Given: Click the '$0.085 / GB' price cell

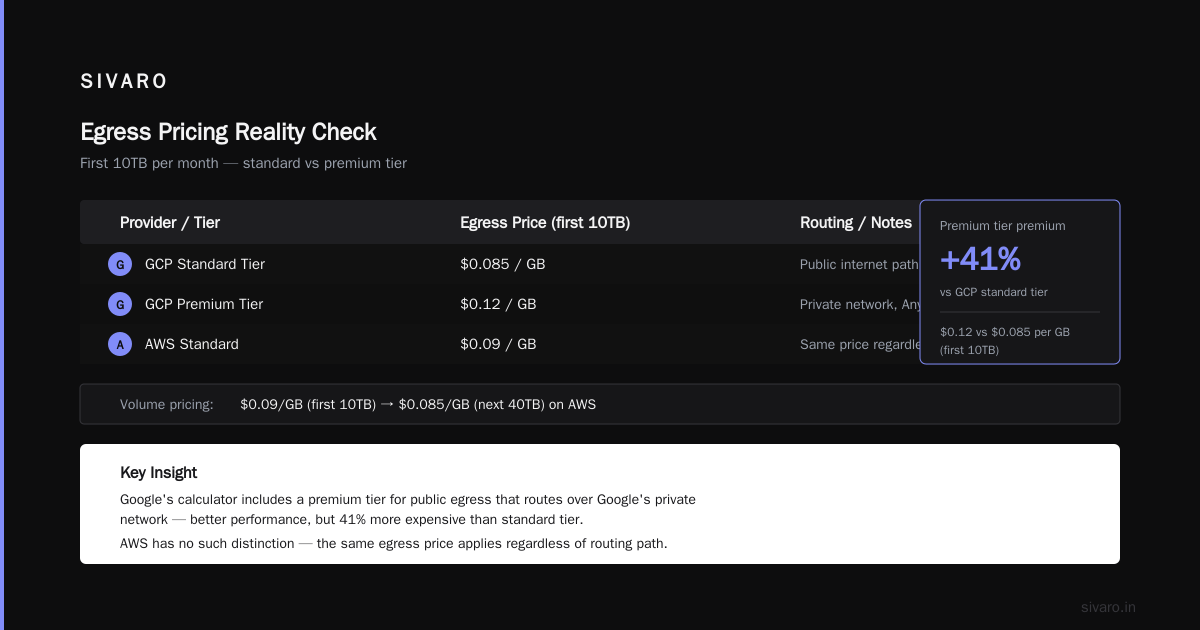Looking at the screenshot, I should 502,264.
